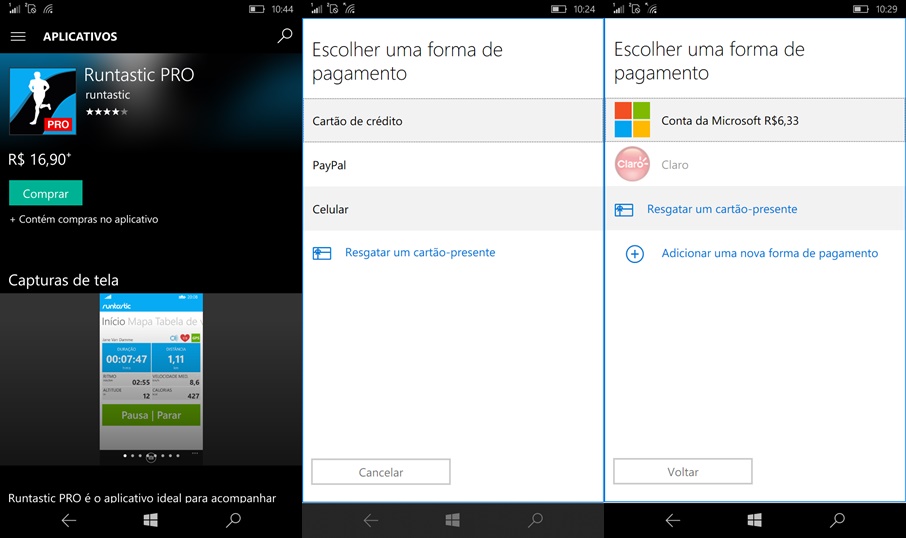Tap the Windows Start icon in the middle phone

453,521
